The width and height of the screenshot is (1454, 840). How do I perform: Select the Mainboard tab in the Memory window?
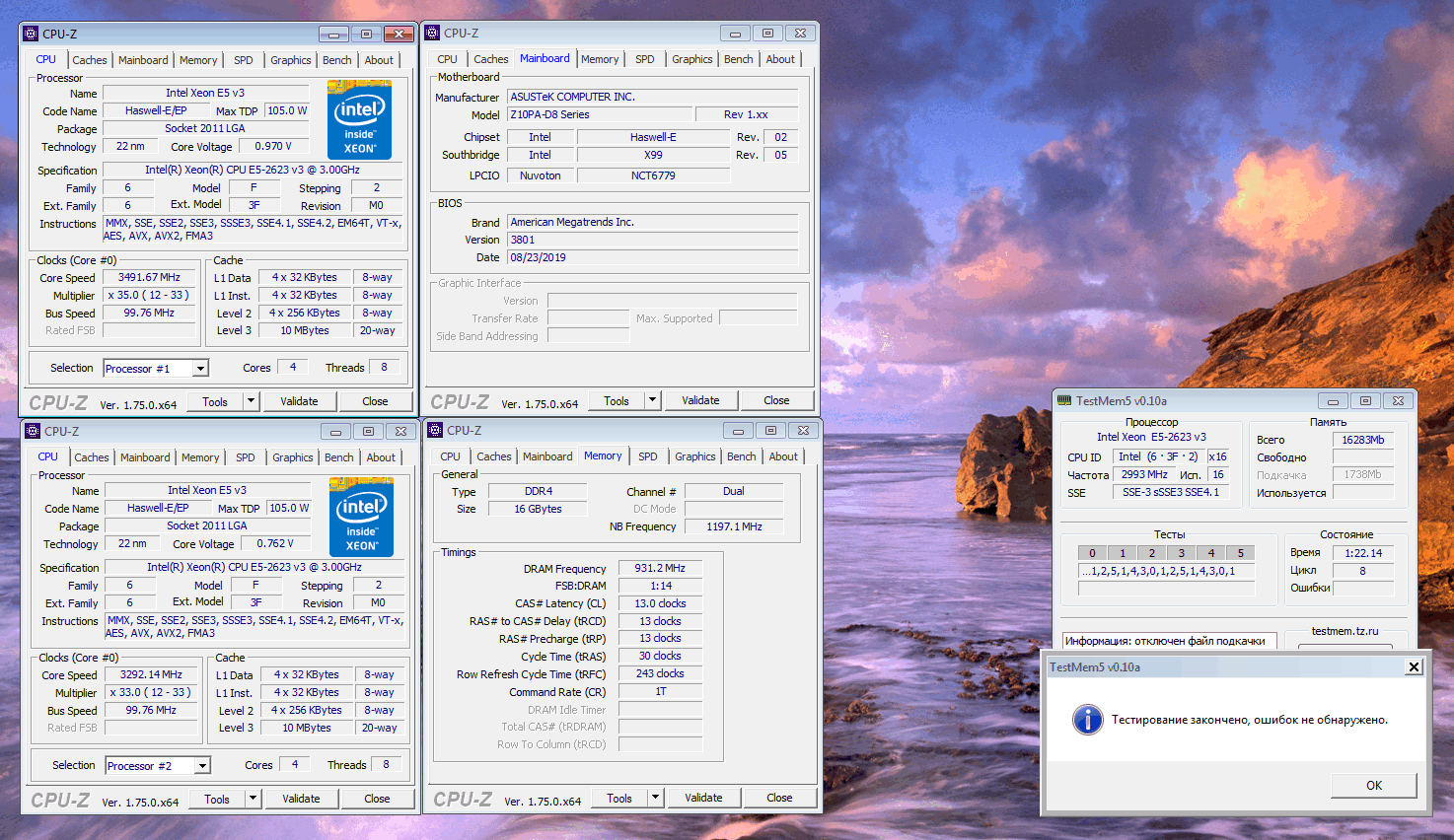click(547, 456)
